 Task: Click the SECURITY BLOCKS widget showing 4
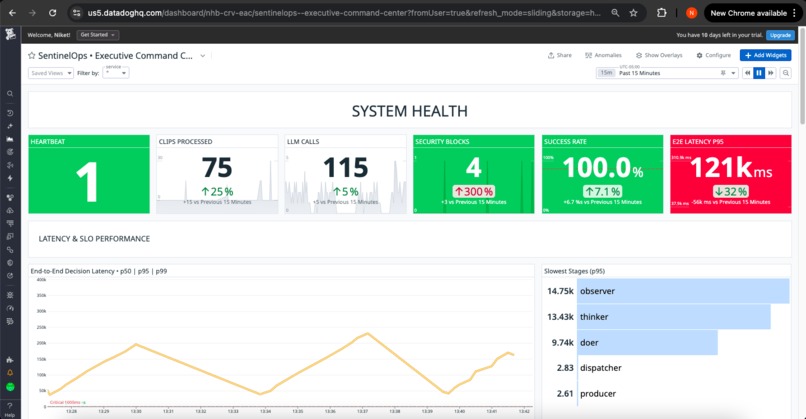point(473,174)
